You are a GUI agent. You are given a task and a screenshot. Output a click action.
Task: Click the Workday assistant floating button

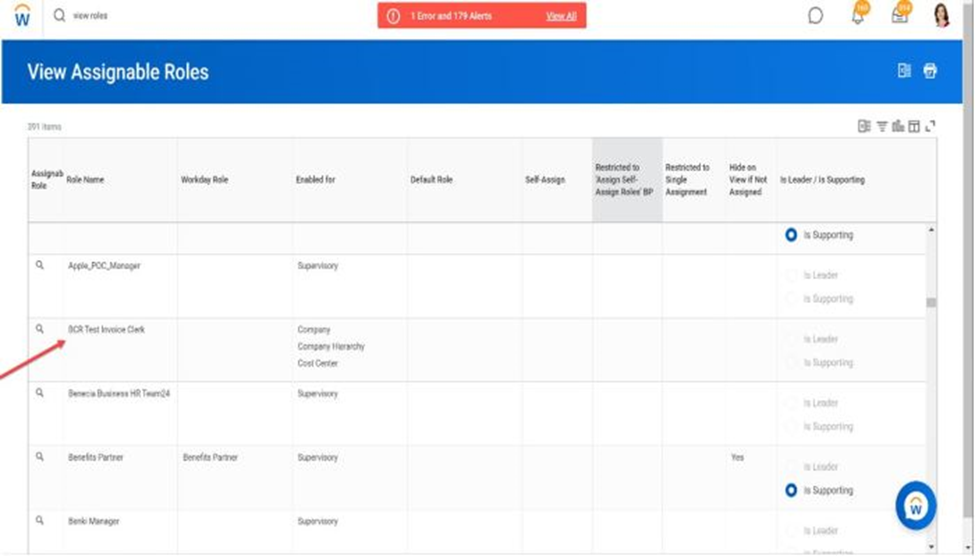915,505
